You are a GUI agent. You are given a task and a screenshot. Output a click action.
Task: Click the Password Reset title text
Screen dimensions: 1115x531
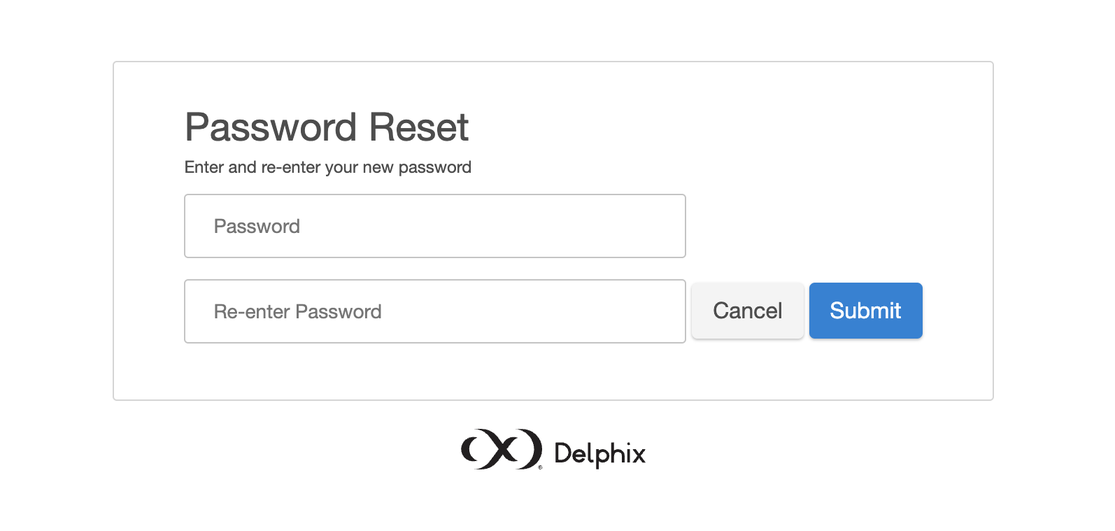click(x=327, y=128)
